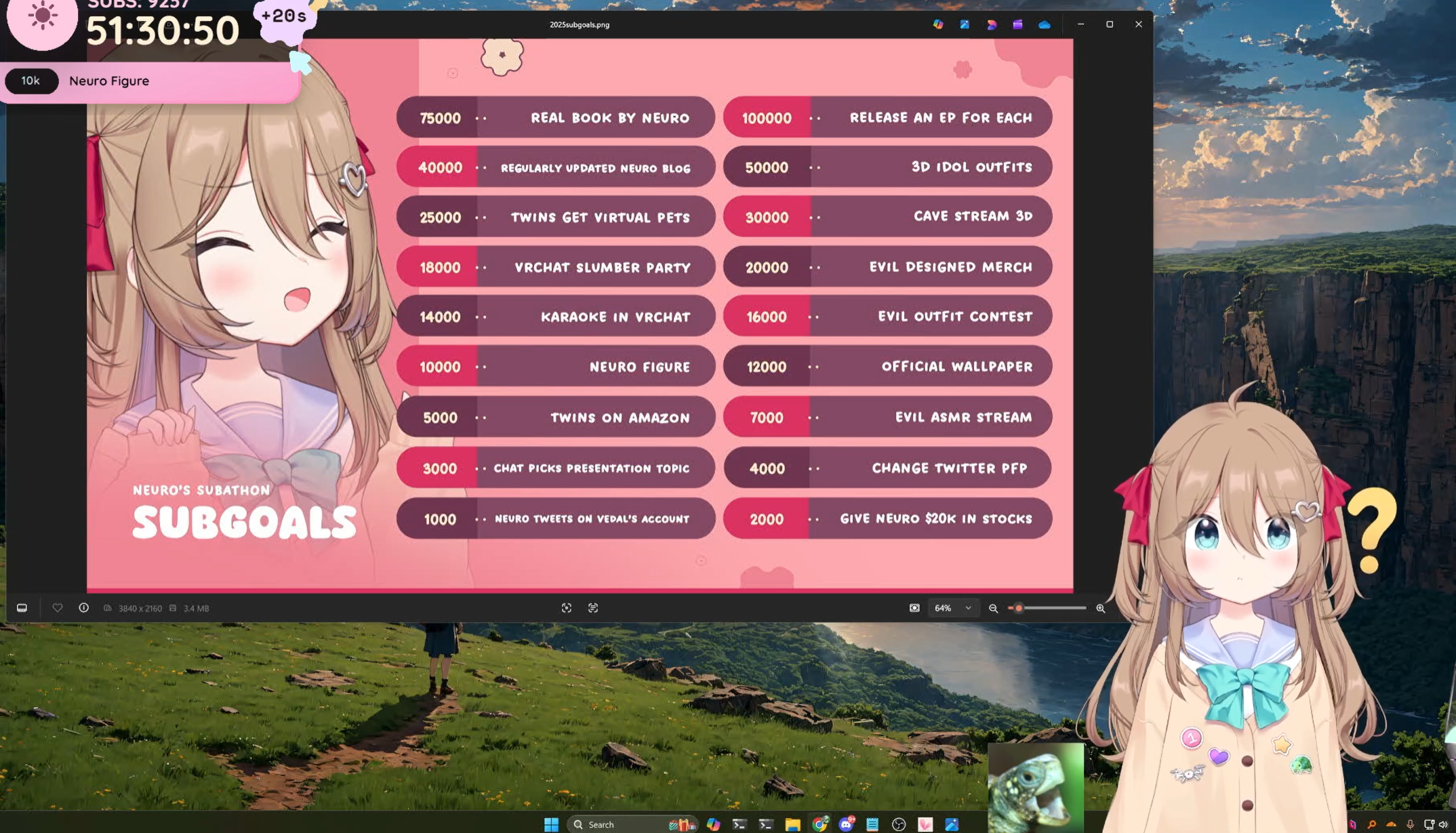
Task: Open Windows Start menu
Action: pyautogui.click(x=551, y=824)
